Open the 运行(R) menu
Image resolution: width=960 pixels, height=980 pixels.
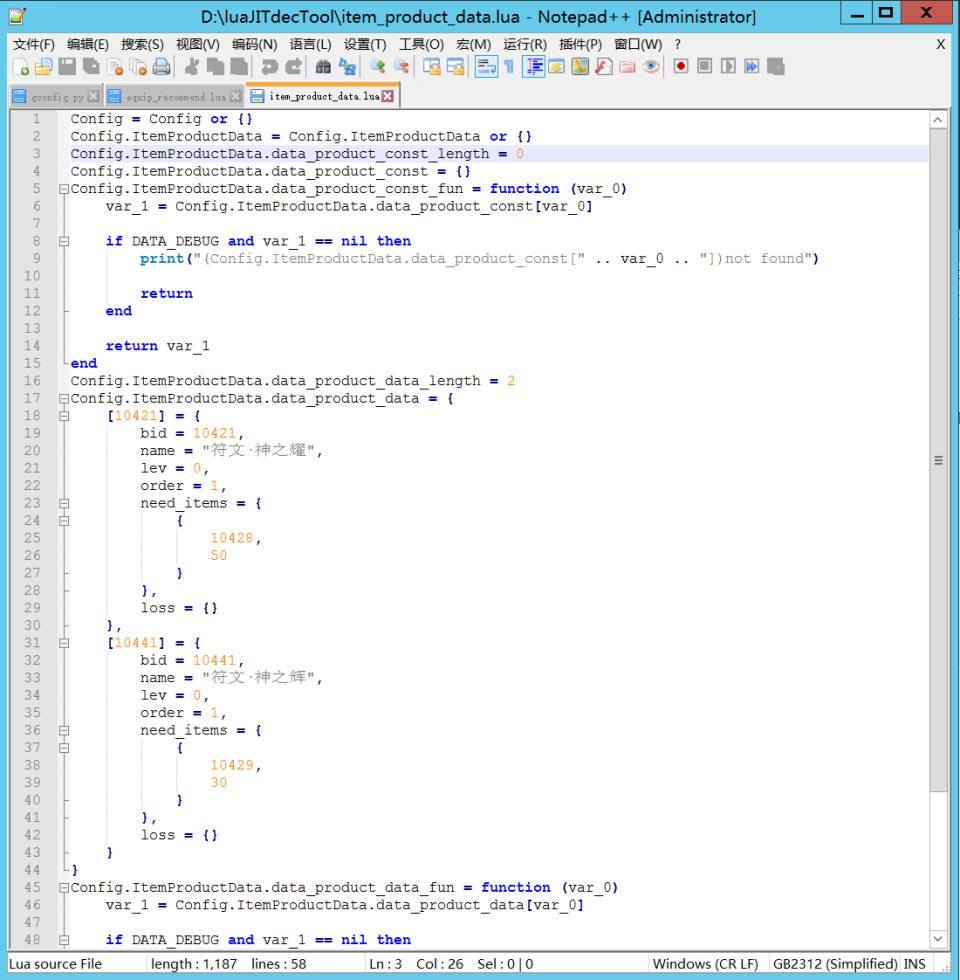tap(525, 44)
